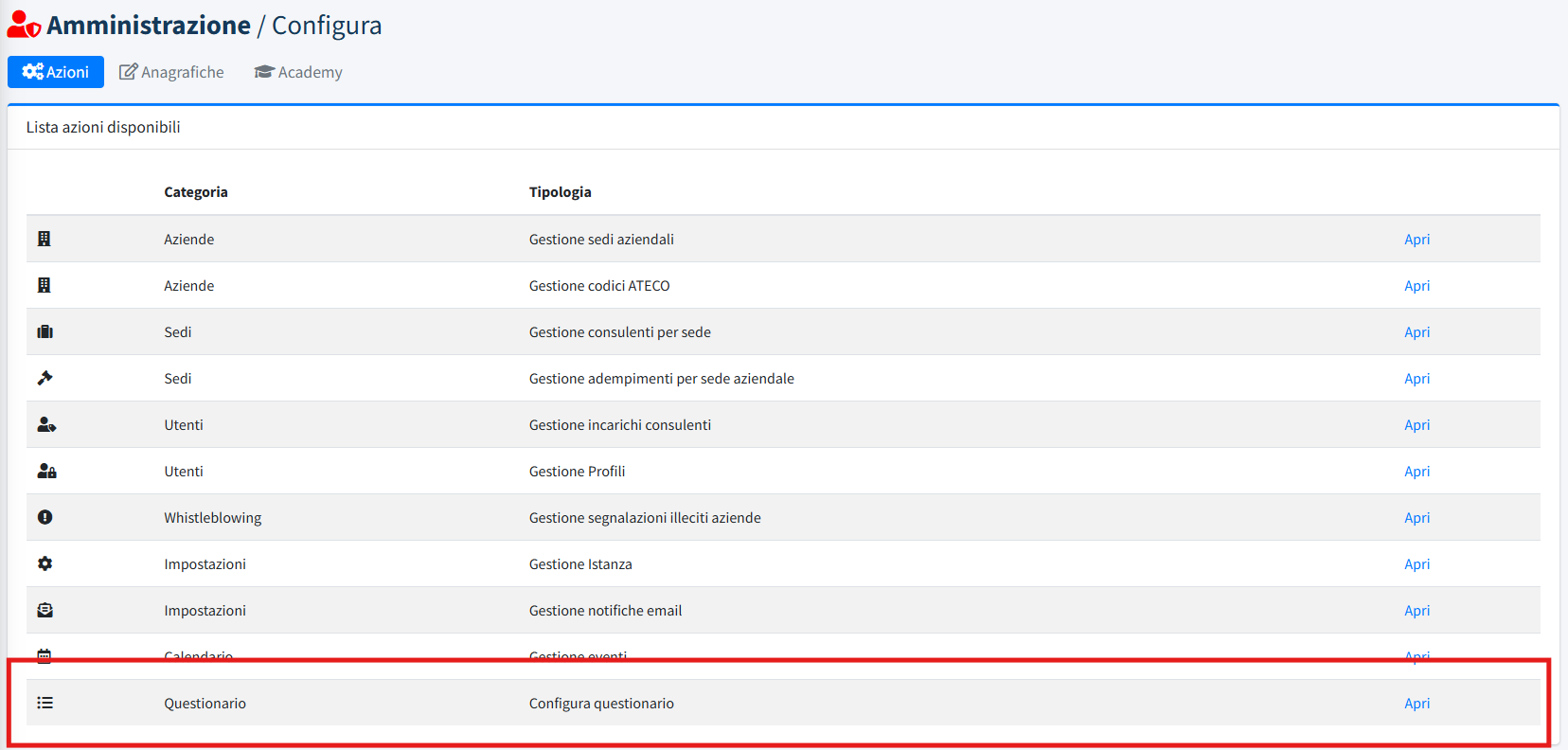This screenshot has height=750, width=1568.
Task: Click Apri for Gestione Profili
Action: pos(1417,472)
